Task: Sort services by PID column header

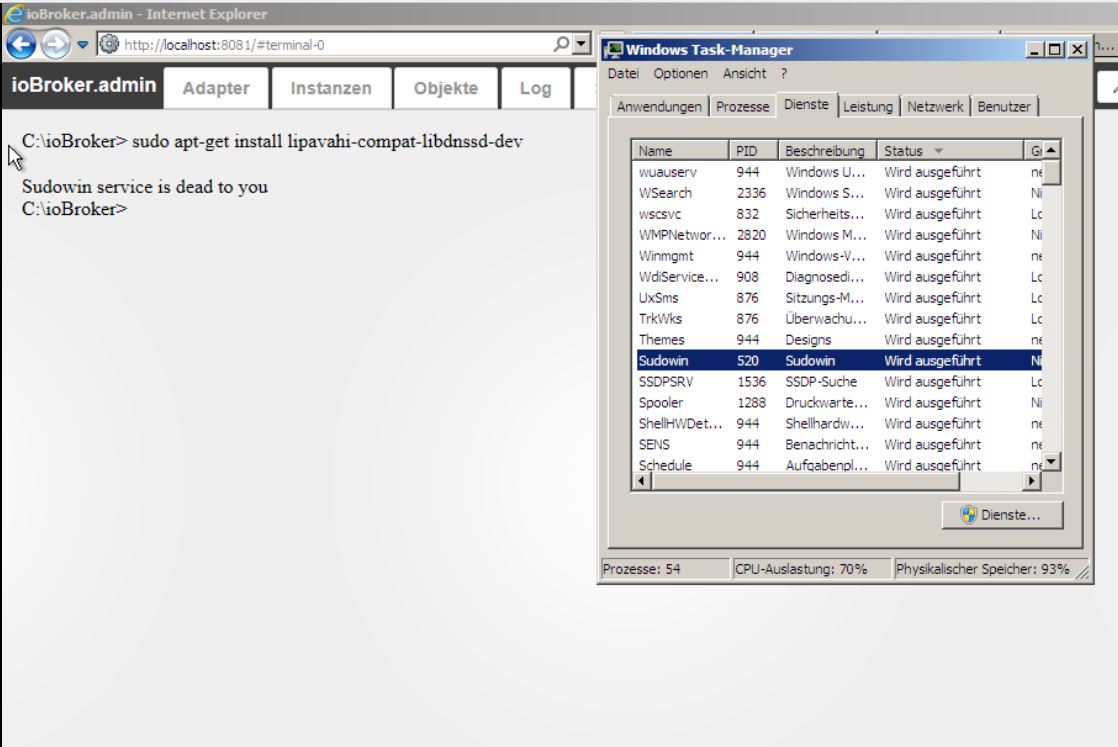Action: 754,150
